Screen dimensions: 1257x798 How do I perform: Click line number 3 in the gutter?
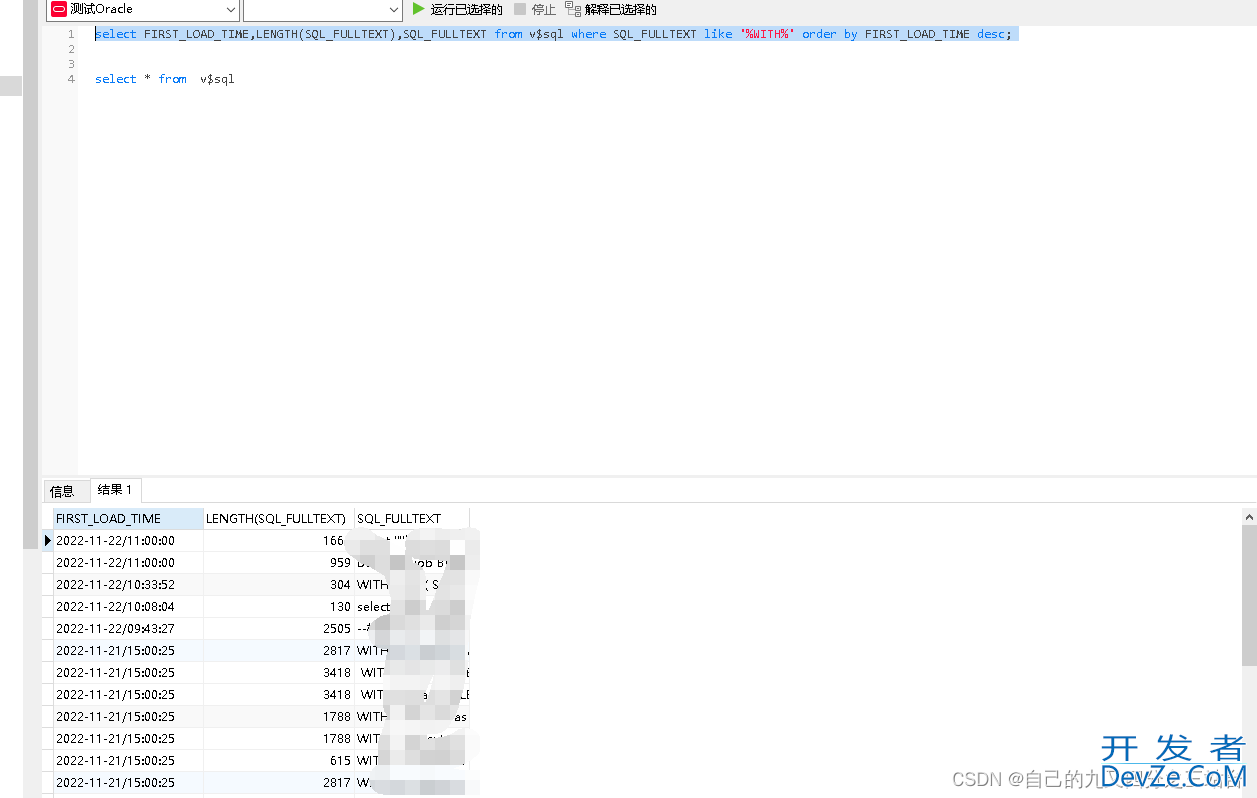click(71, 64)
